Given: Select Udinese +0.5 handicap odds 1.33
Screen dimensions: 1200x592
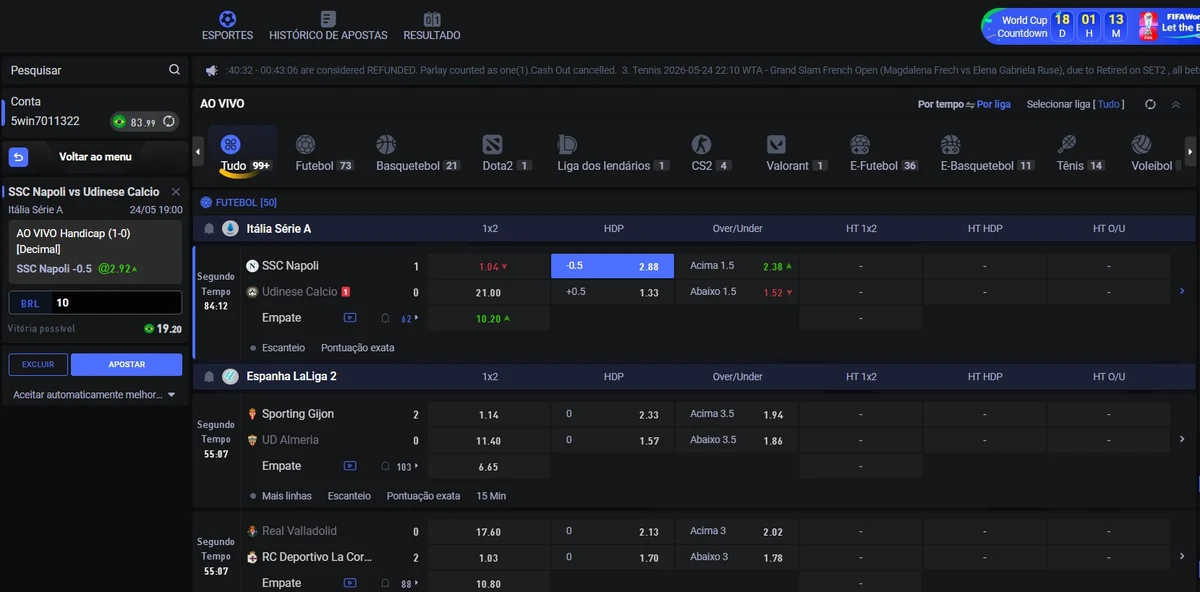Looking at the screenshot, I should tap(612, 292).
